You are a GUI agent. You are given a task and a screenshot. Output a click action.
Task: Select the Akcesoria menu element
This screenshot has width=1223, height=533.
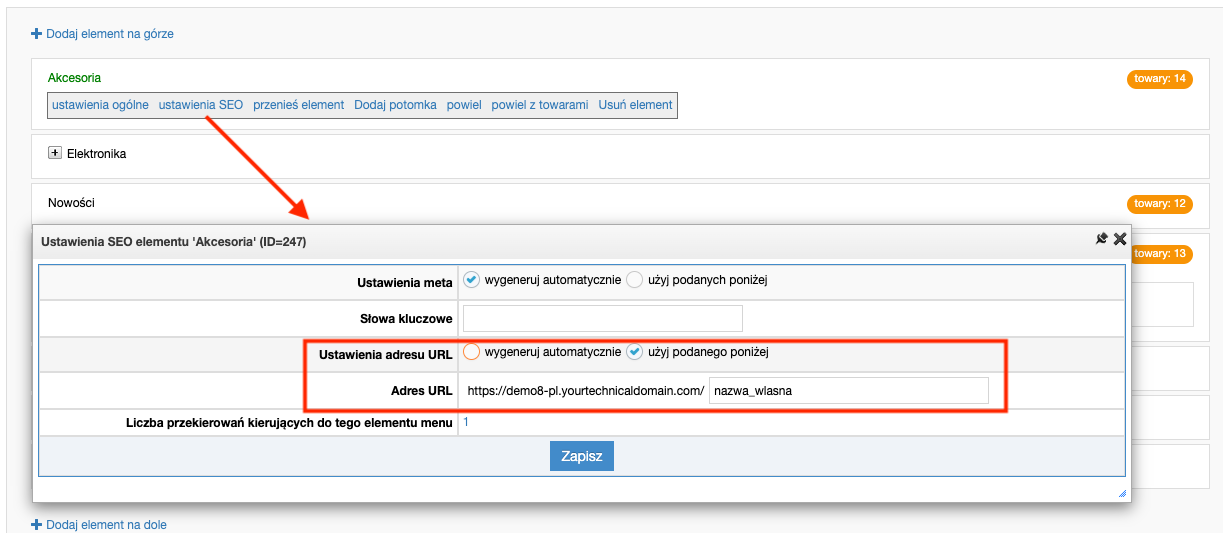75,78
